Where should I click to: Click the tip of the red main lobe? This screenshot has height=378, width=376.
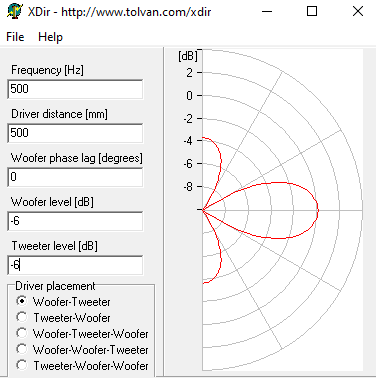coord(318,210)
